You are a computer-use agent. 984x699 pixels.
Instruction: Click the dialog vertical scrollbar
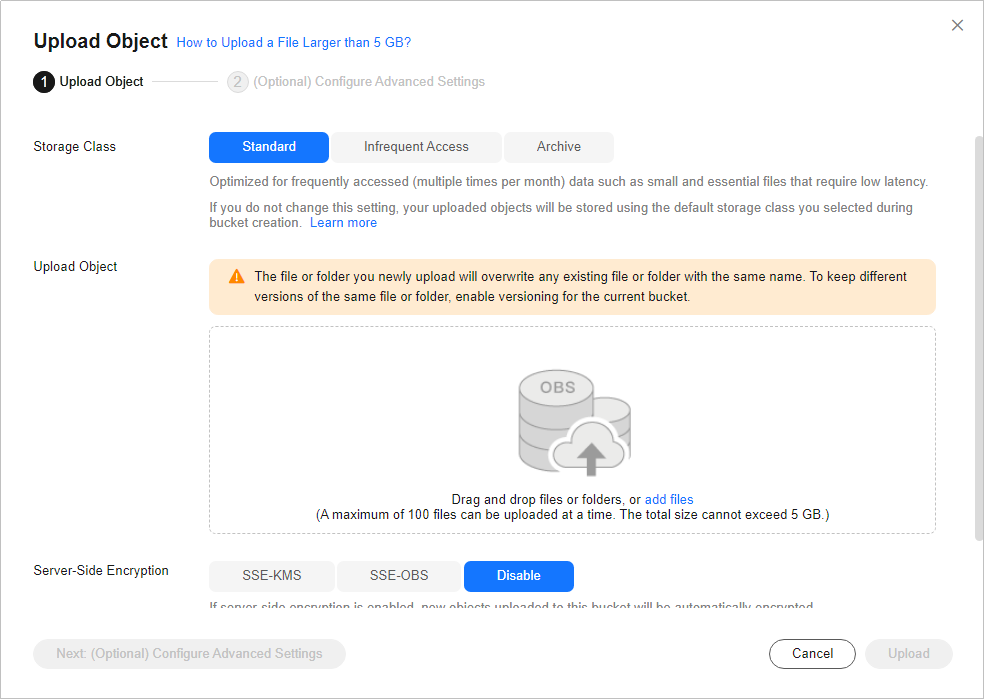click(x=978, y=338)
